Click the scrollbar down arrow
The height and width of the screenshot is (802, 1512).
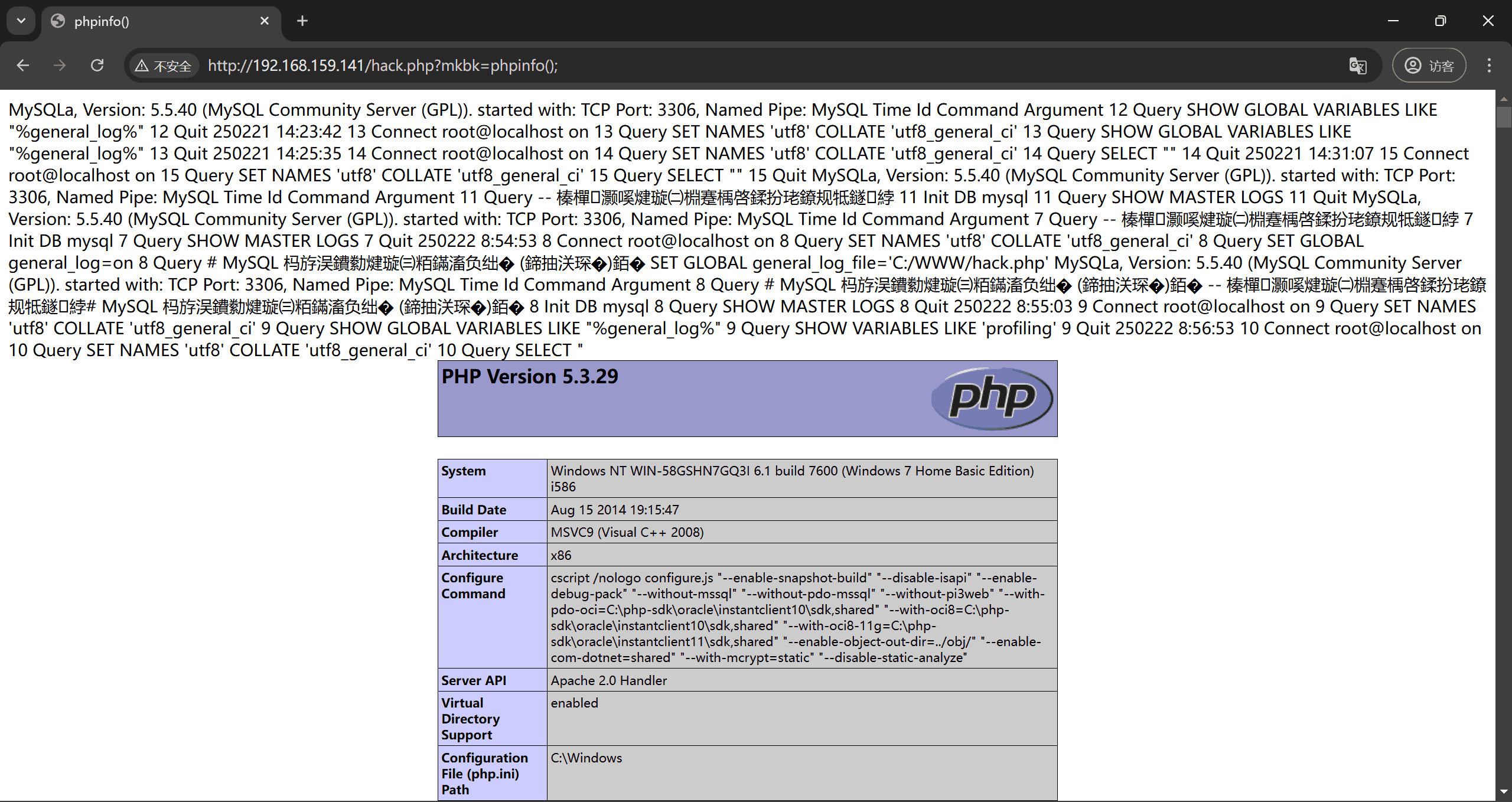tap(1504, 793)
